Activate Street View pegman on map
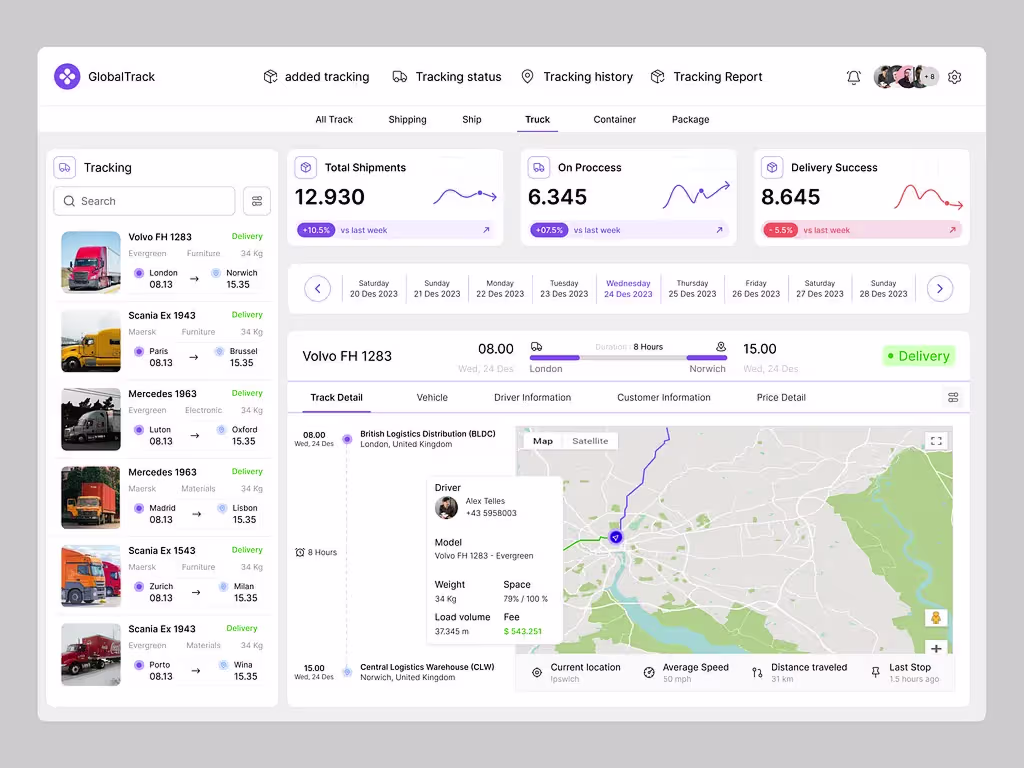The width and height of the screenshot is (1024, 768). [x=936, y=617]
